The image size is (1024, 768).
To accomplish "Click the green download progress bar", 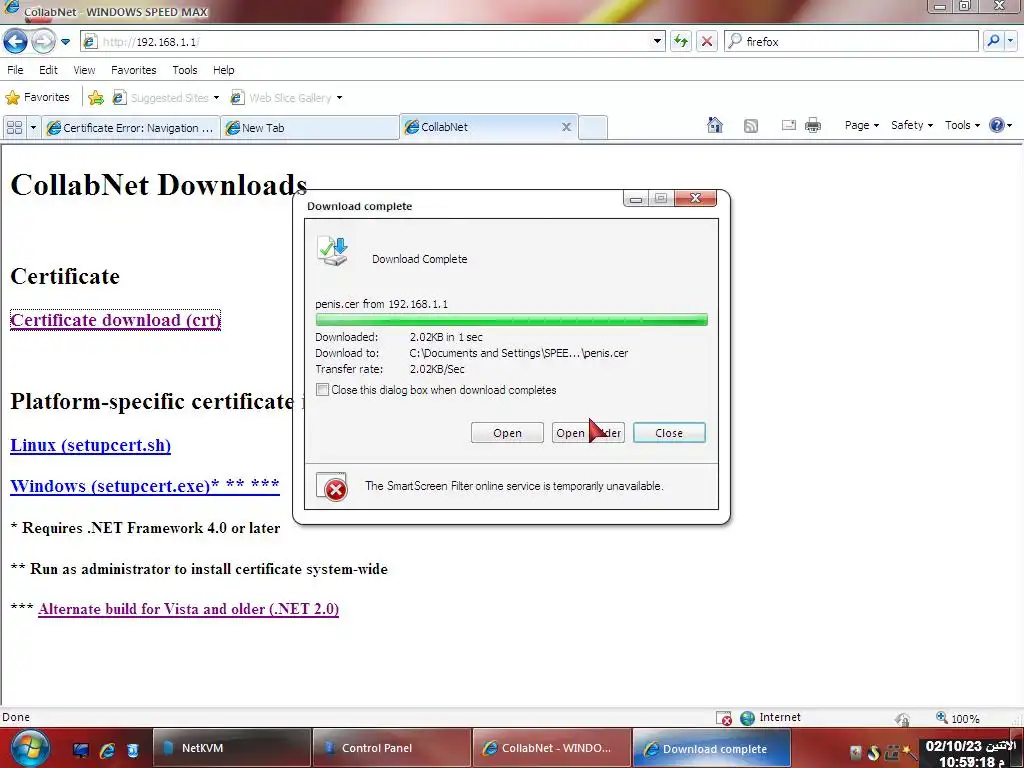I will 511,319.
